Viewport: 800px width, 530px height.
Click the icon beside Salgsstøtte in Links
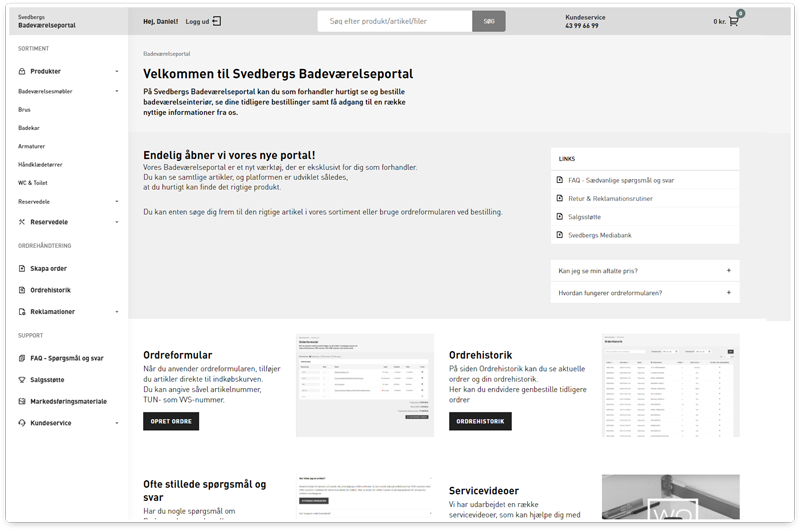pos(559,217)
